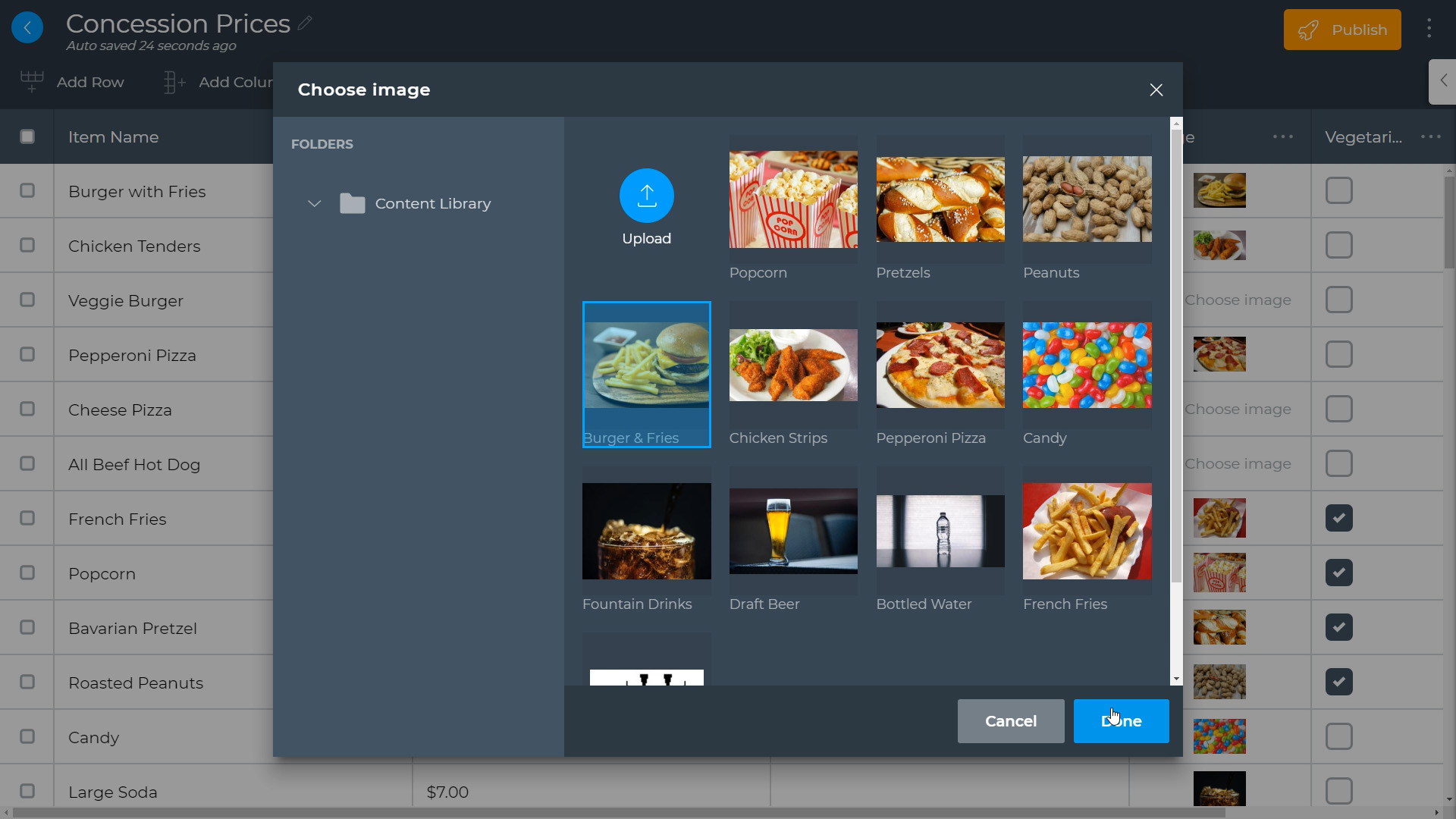Open the three-dot options menu near Publish

coord(1429,29)
